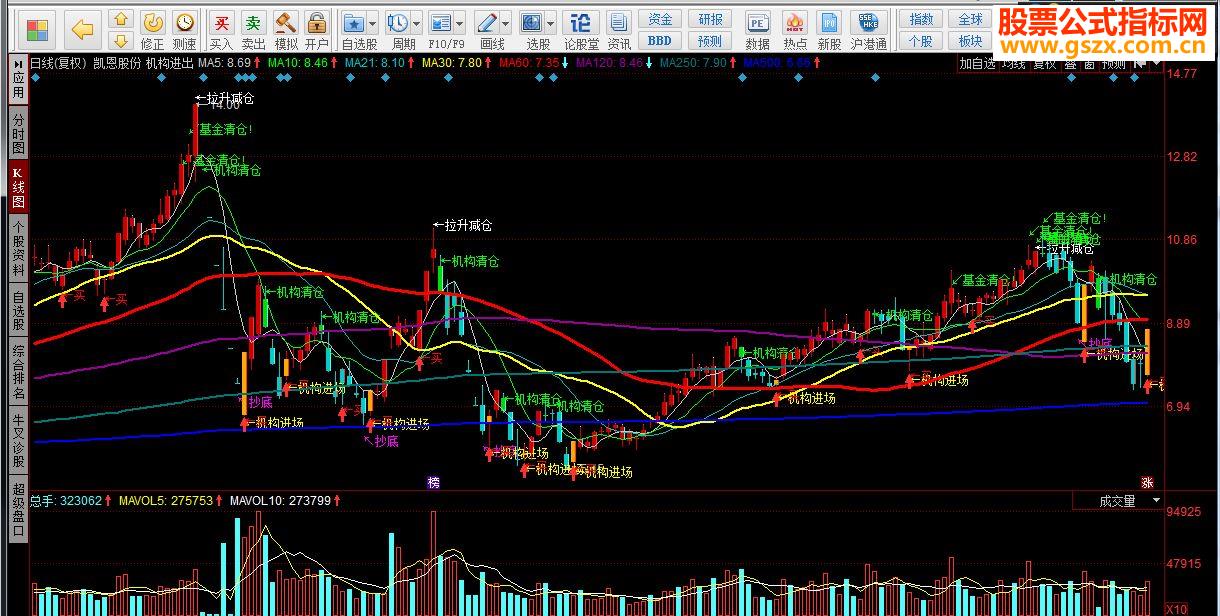1220x616 pixels.
Task: Open the 个股资料 sidebar tab
Action: point(18,250)
